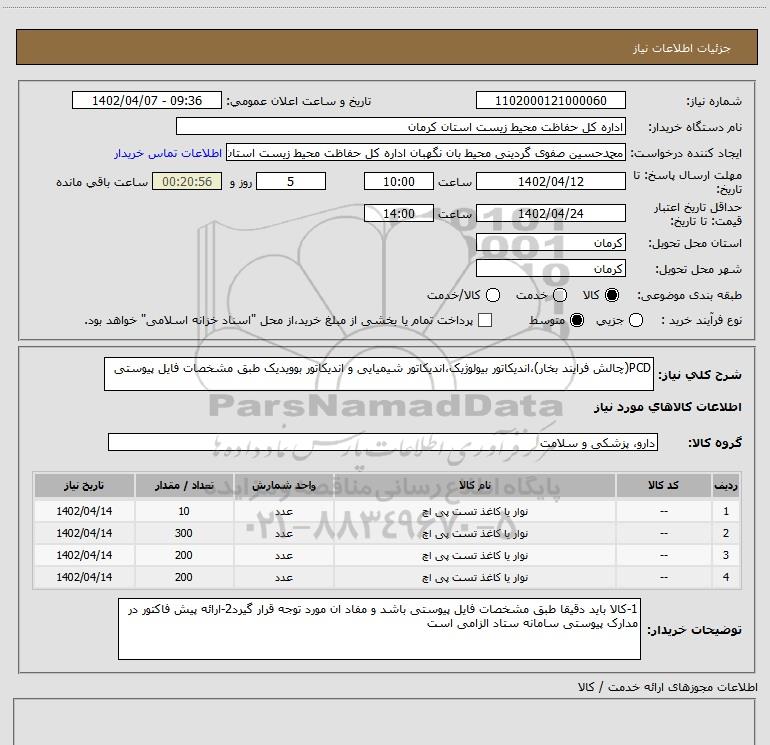Select the کالا radio button
Screen dimensions: 770x745
click(x=612, y=295)
